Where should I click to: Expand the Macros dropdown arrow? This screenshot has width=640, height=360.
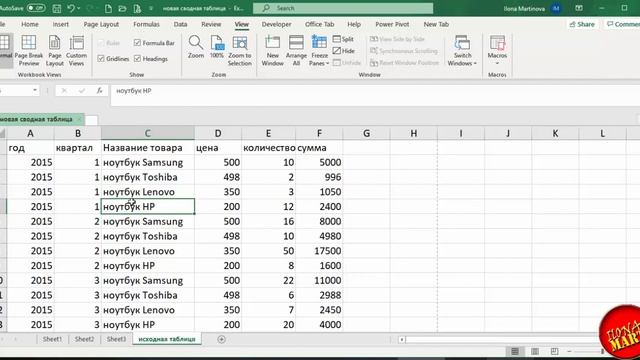pos(497,64)
